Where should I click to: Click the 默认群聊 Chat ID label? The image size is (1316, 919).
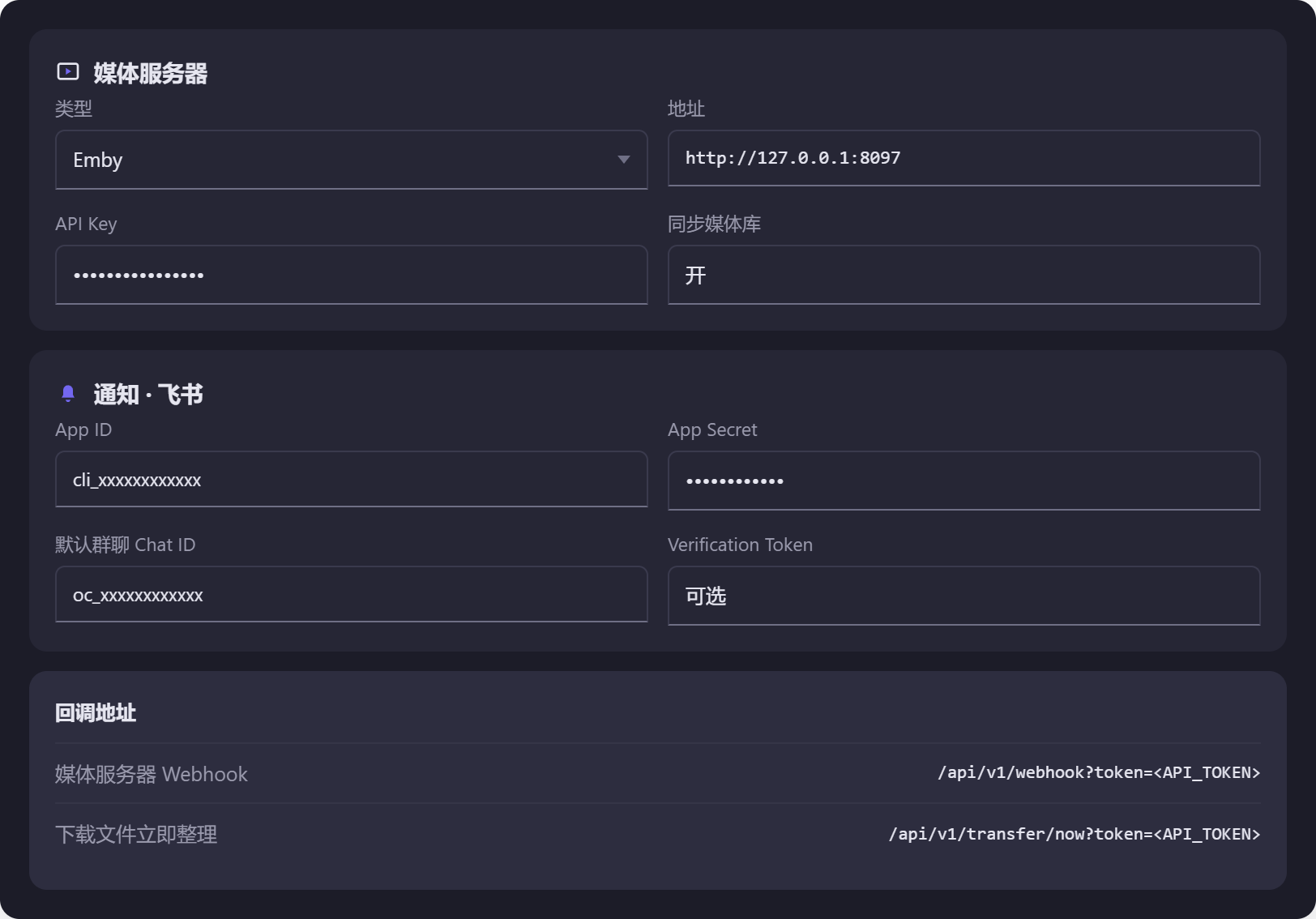[126, 545]
